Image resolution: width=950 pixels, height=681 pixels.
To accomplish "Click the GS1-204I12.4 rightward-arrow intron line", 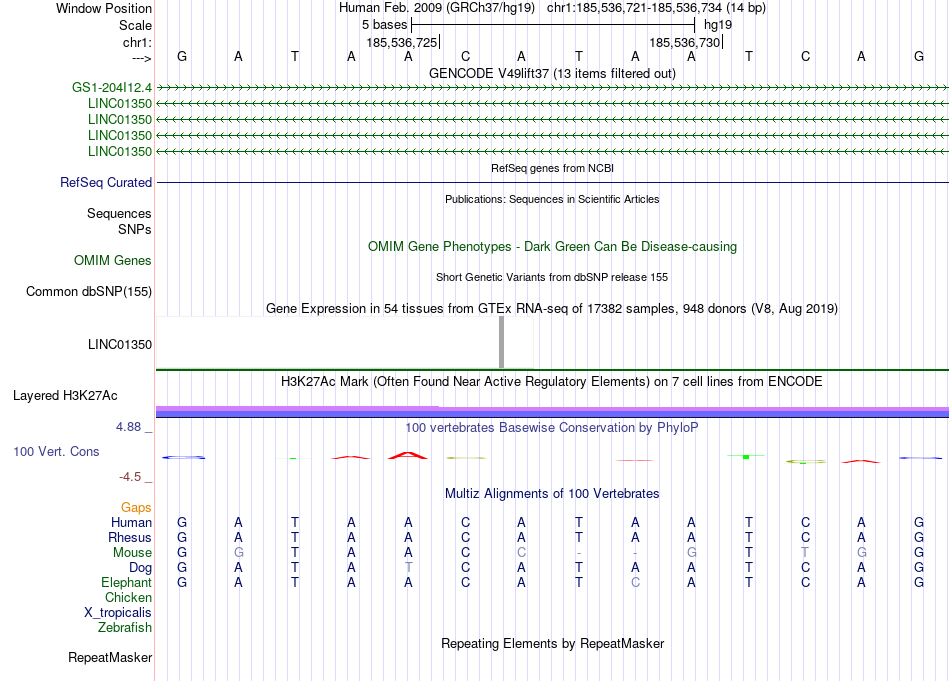I will tap(552, 88).
